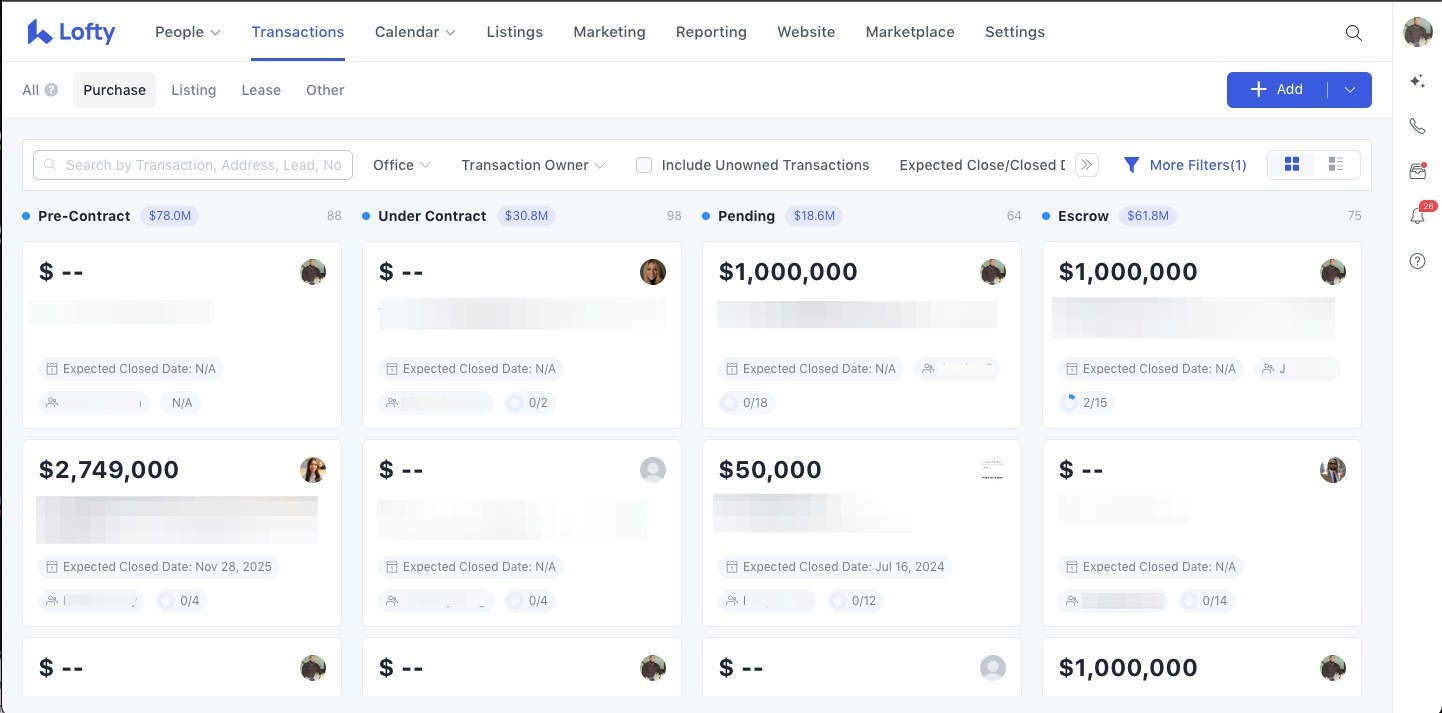Open the inbox icon with red dot
This screenshot has width=1442, height=713.
click(x=1417, y=171)
